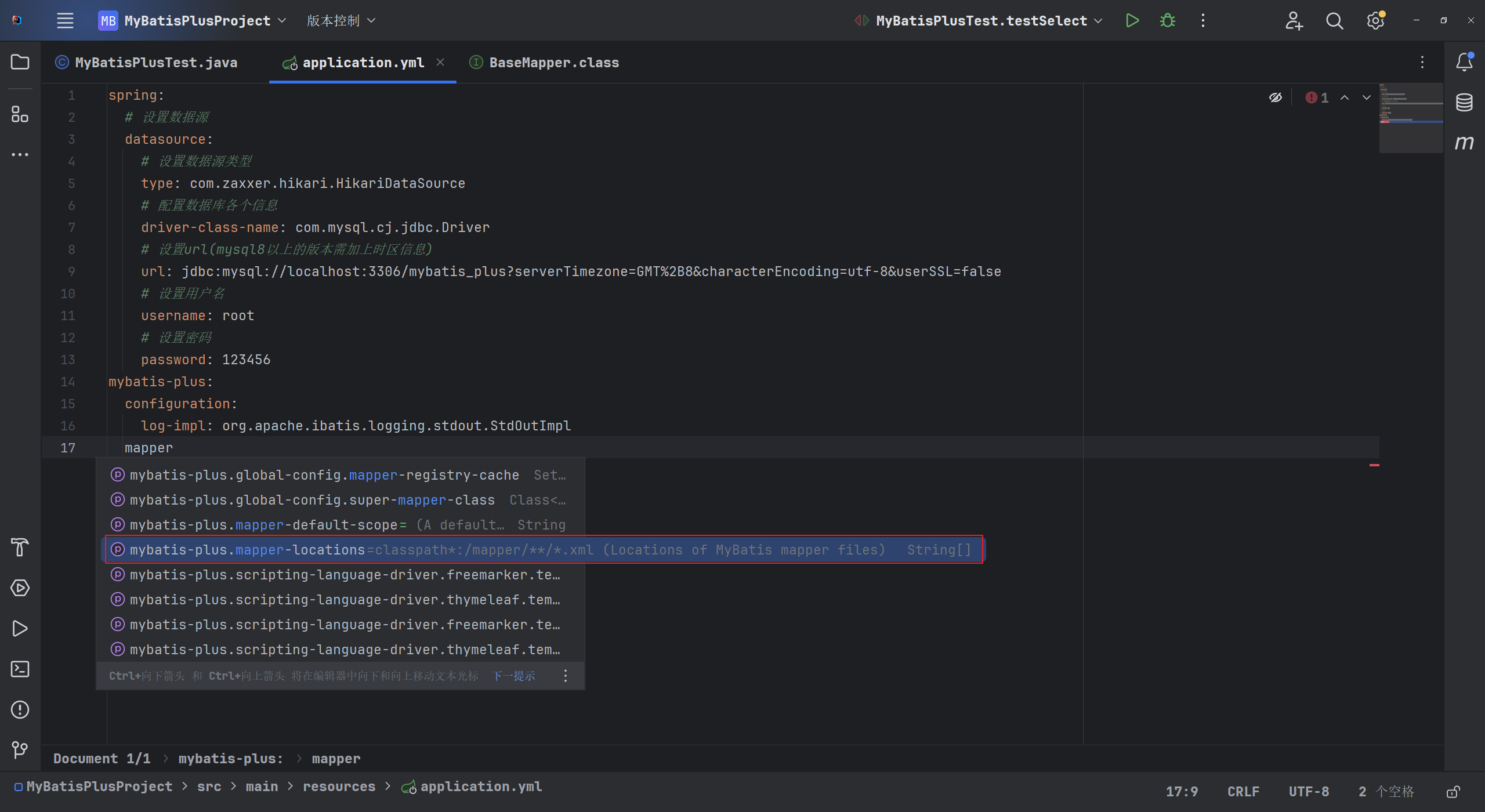Switch to BaseMapper.class tab
1485x812 pixels.
544,62
